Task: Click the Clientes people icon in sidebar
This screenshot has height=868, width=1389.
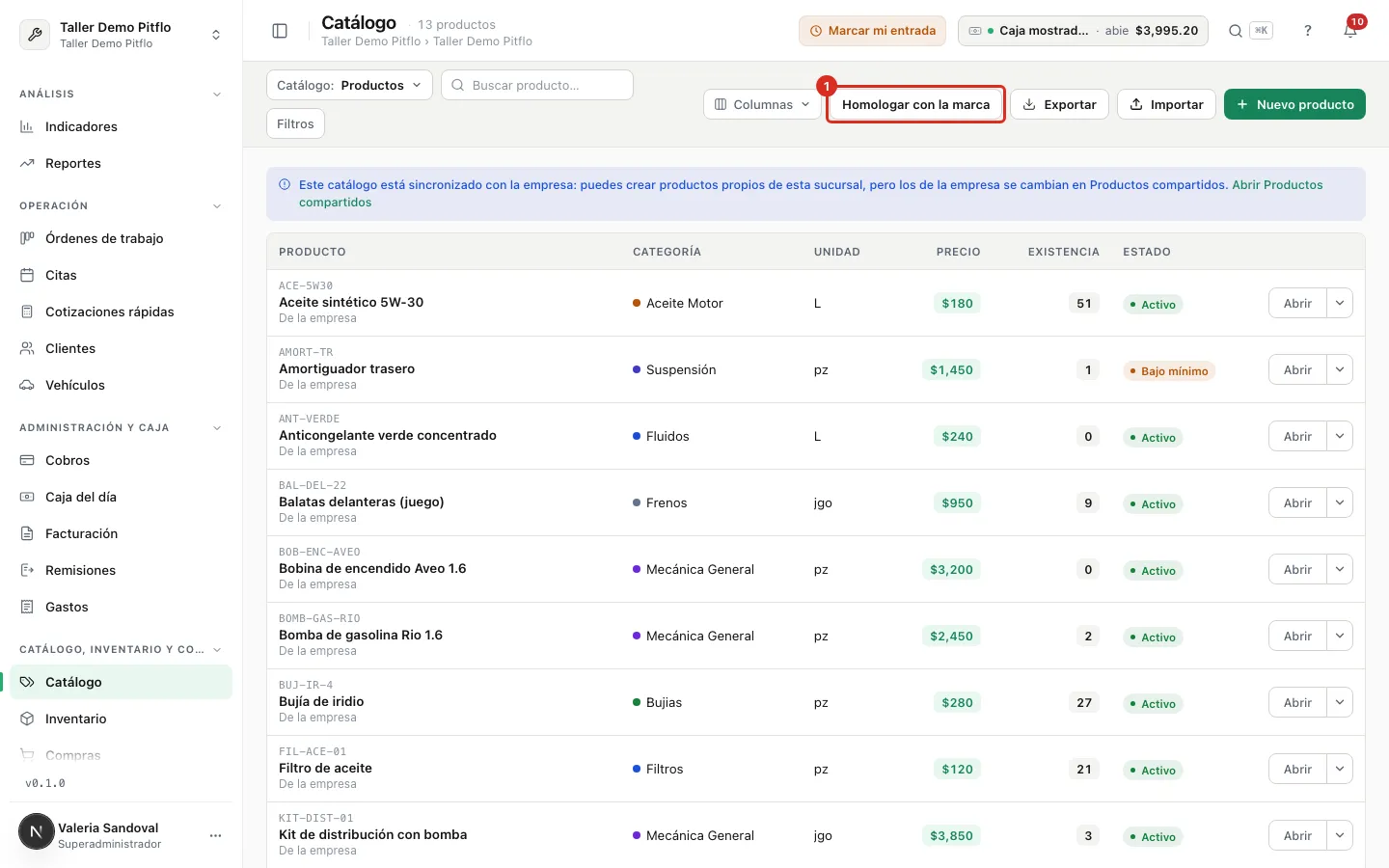Action: 27,348
